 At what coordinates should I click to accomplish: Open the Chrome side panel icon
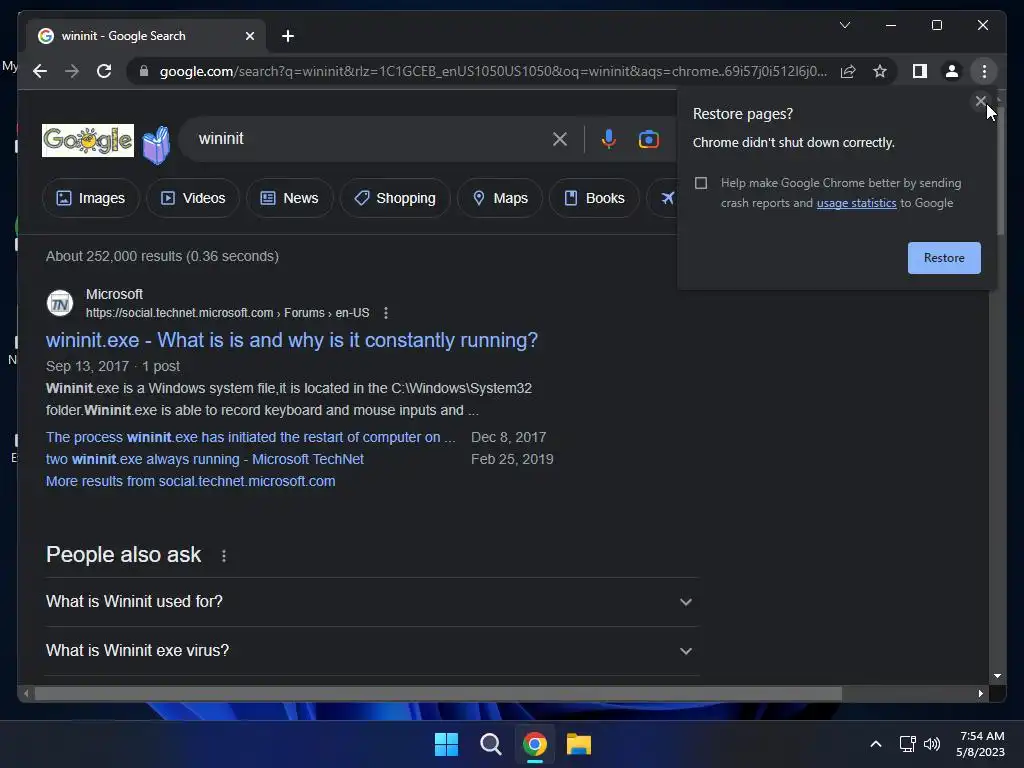pyautogui.click(x=920, y=71)
